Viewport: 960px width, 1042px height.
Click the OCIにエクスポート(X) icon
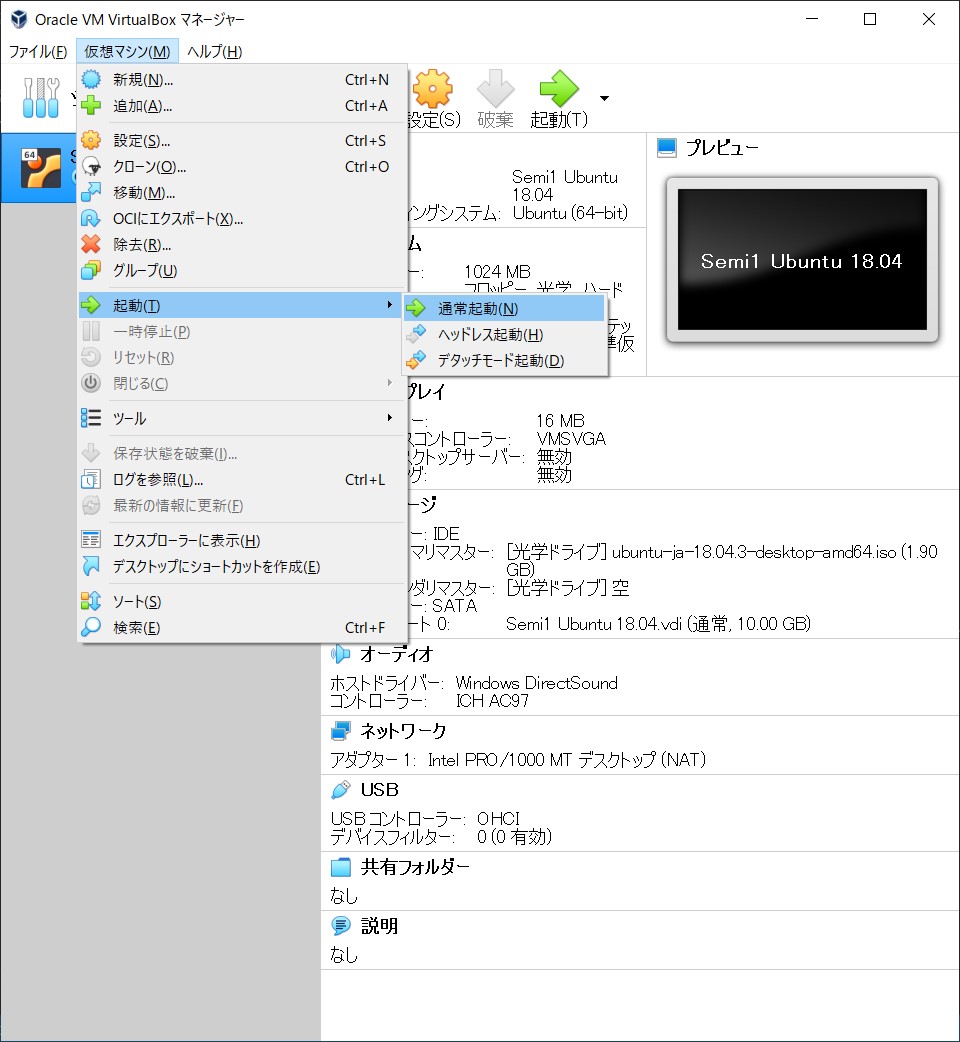(x=91, y=218)
